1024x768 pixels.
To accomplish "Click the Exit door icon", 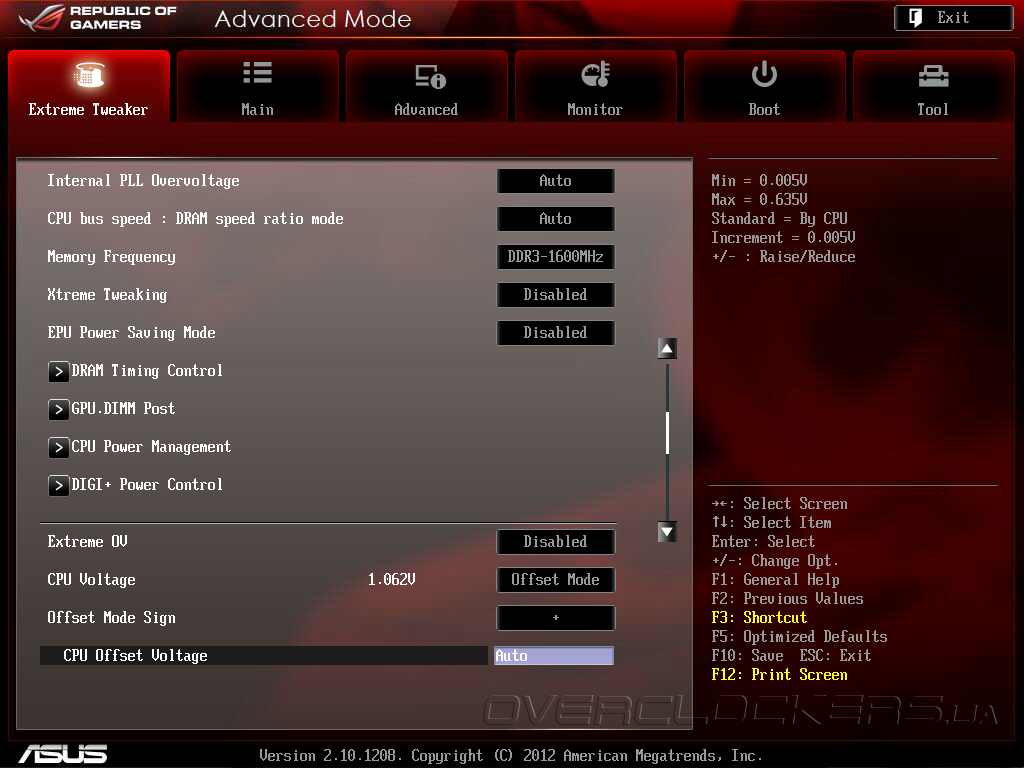I will click(x=916, y=18).
